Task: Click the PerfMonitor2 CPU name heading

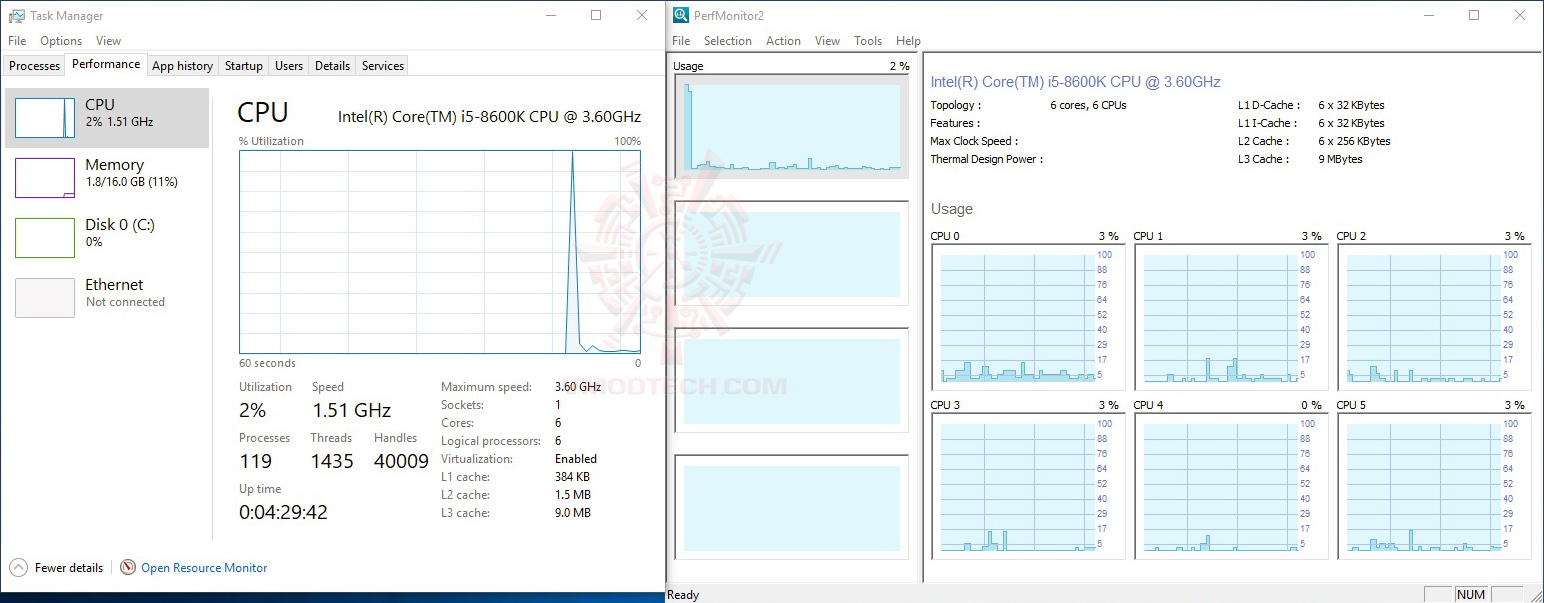Action: pyautogui.click(x=1075, y=82)
